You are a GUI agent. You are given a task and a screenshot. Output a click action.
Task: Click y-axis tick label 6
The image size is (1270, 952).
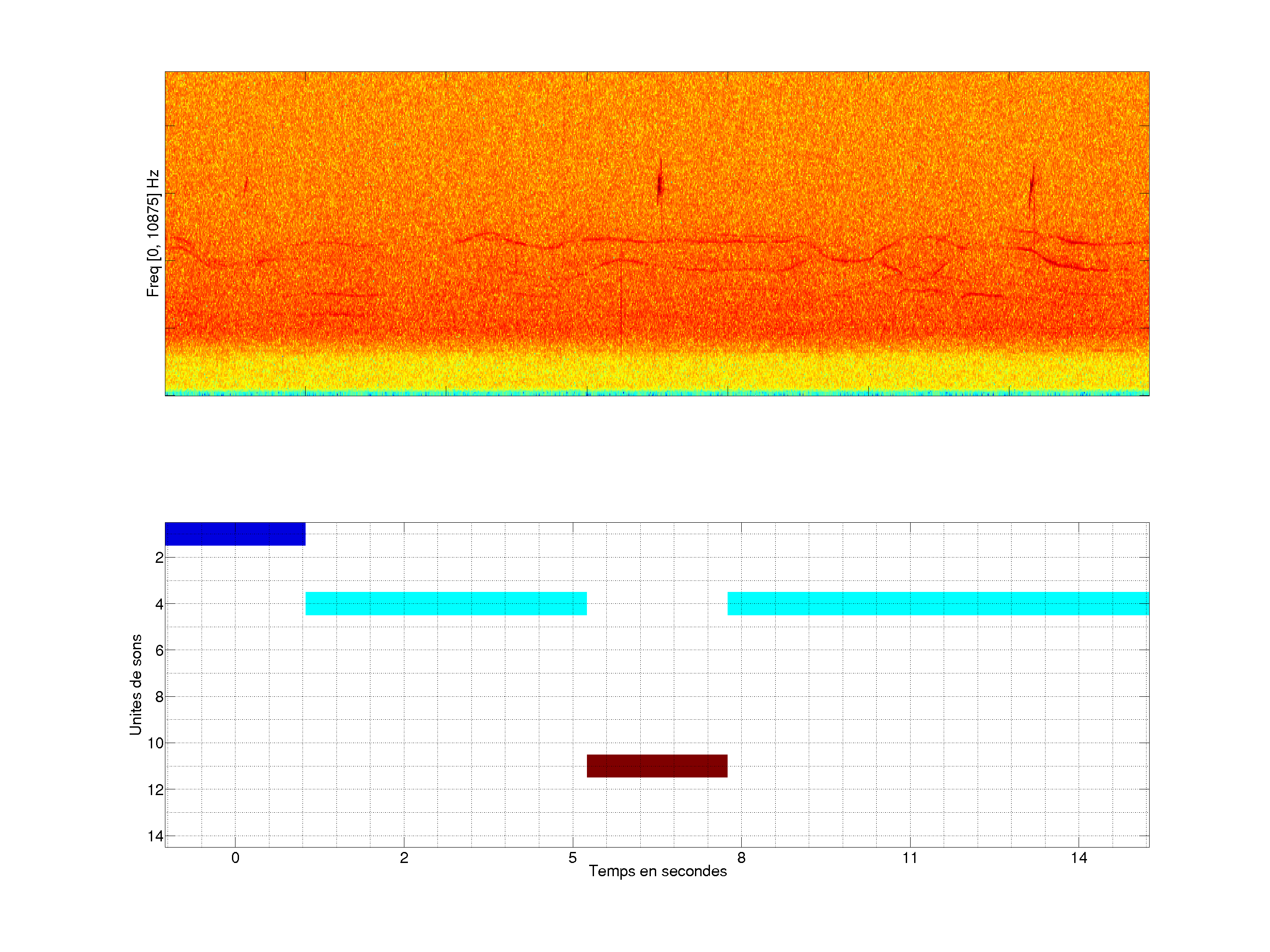[x=159, y=650]
